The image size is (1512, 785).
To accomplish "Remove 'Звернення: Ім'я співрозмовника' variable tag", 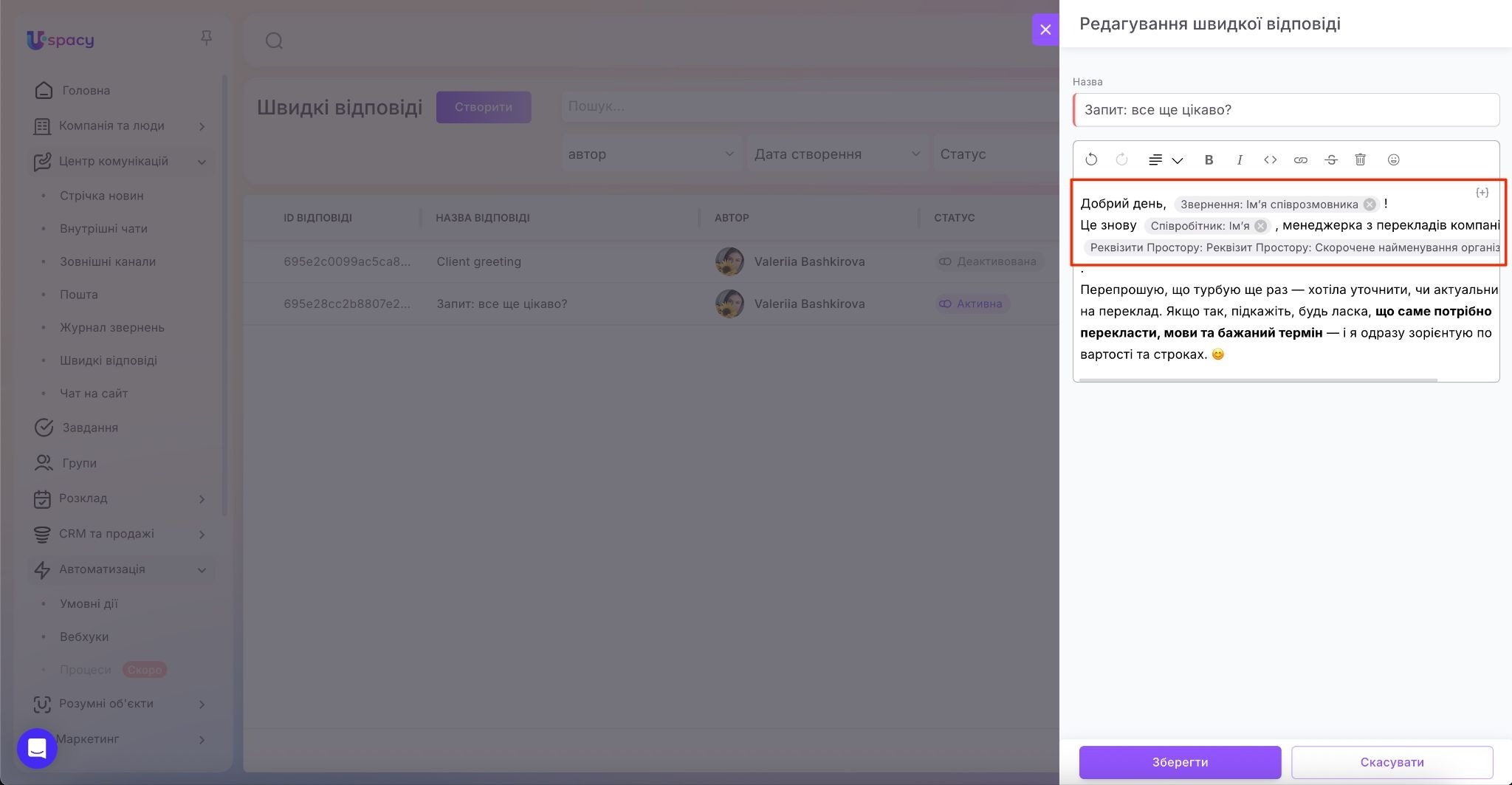I will coord(1370,205).
